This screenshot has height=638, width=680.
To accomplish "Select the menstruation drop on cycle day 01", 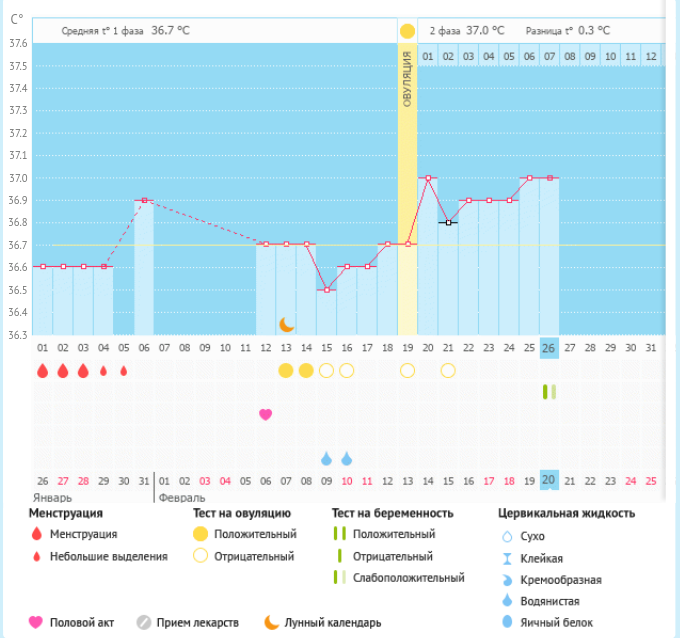I will [43, 371].
